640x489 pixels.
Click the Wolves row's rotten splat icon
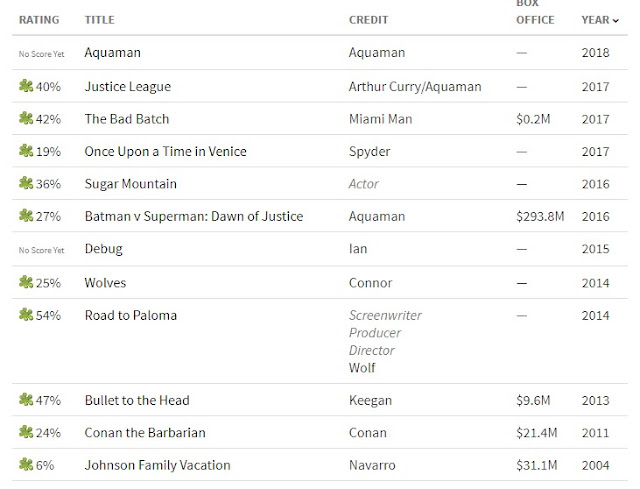[x=26, y=282]
